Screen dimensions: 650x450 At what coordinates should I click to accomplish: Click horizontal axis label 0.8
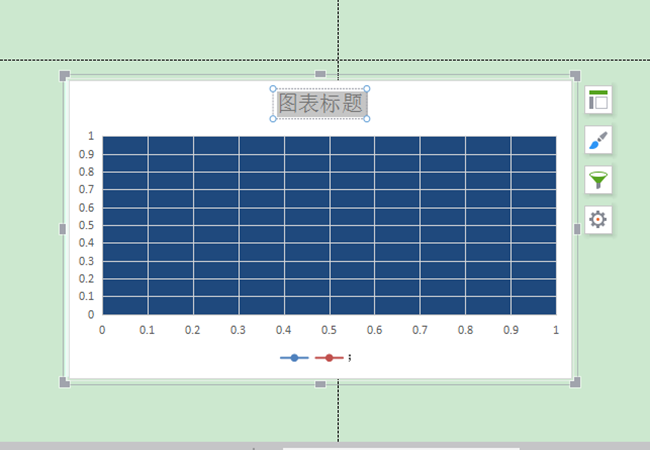pos(465,330)
